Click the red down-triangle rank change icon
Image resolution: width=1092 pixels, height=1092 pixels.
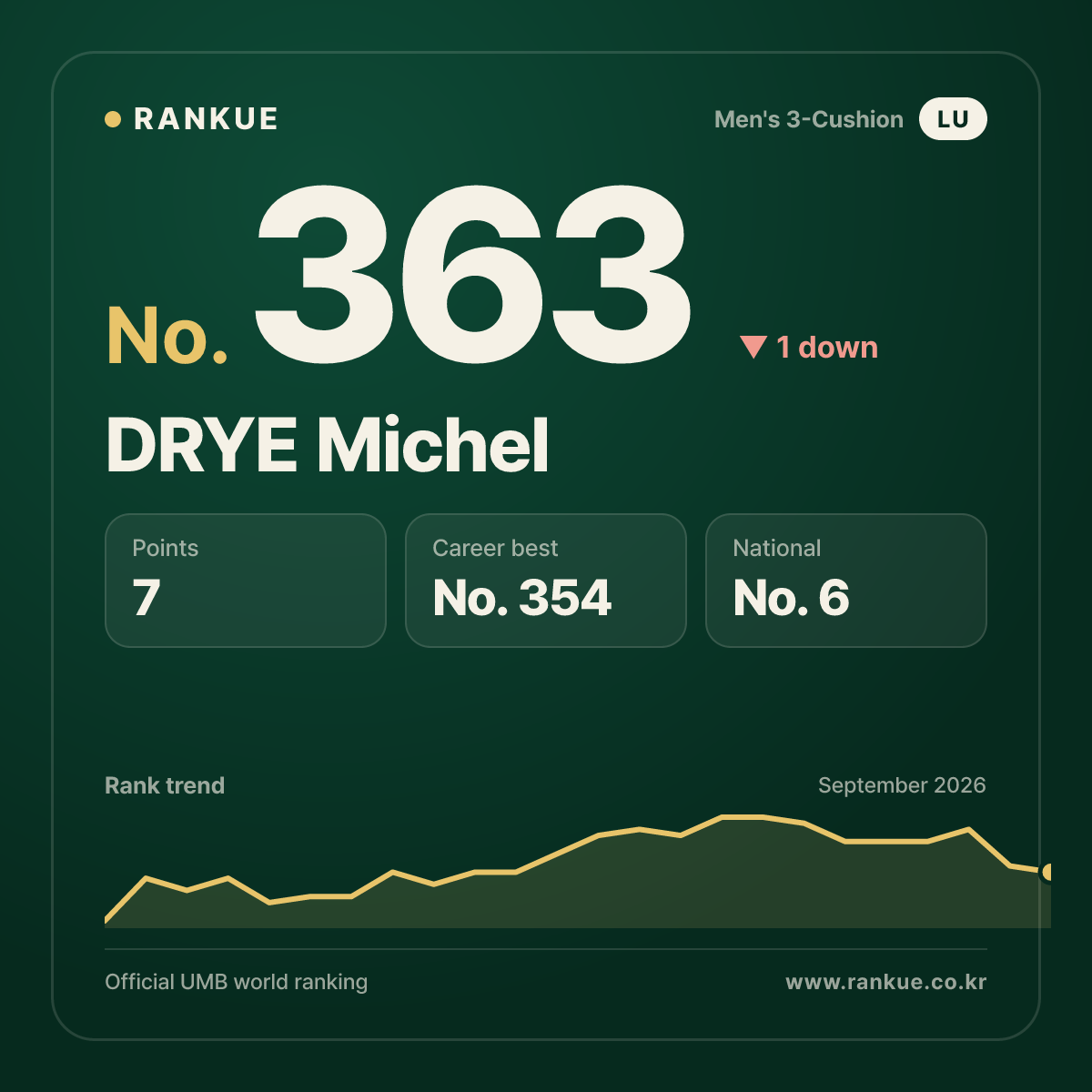[x=753, y=348]
